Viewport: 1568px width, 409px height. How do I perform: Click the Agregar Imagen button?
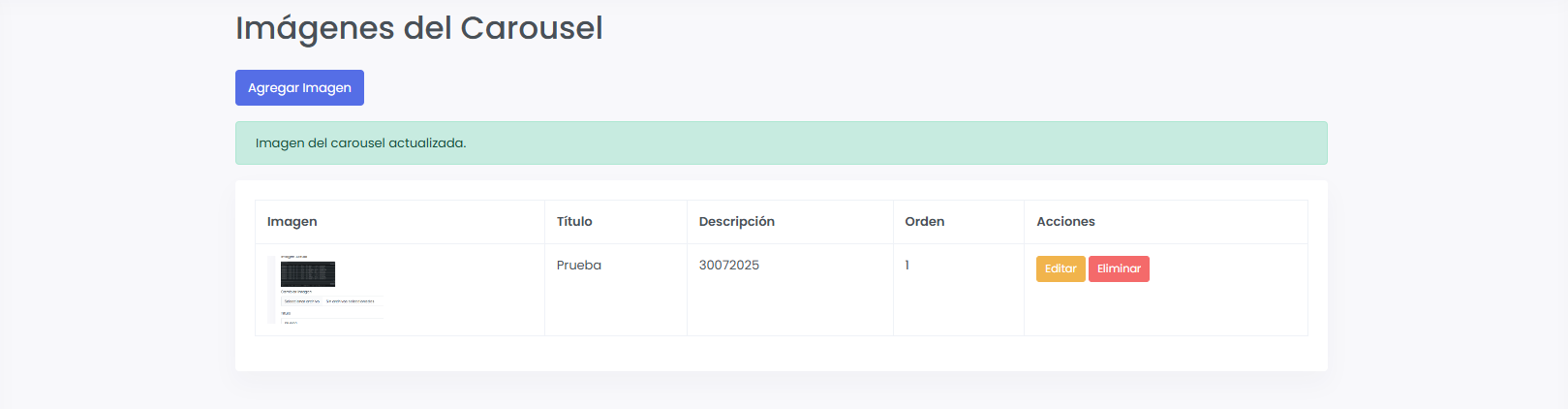[x=299, y=88]
